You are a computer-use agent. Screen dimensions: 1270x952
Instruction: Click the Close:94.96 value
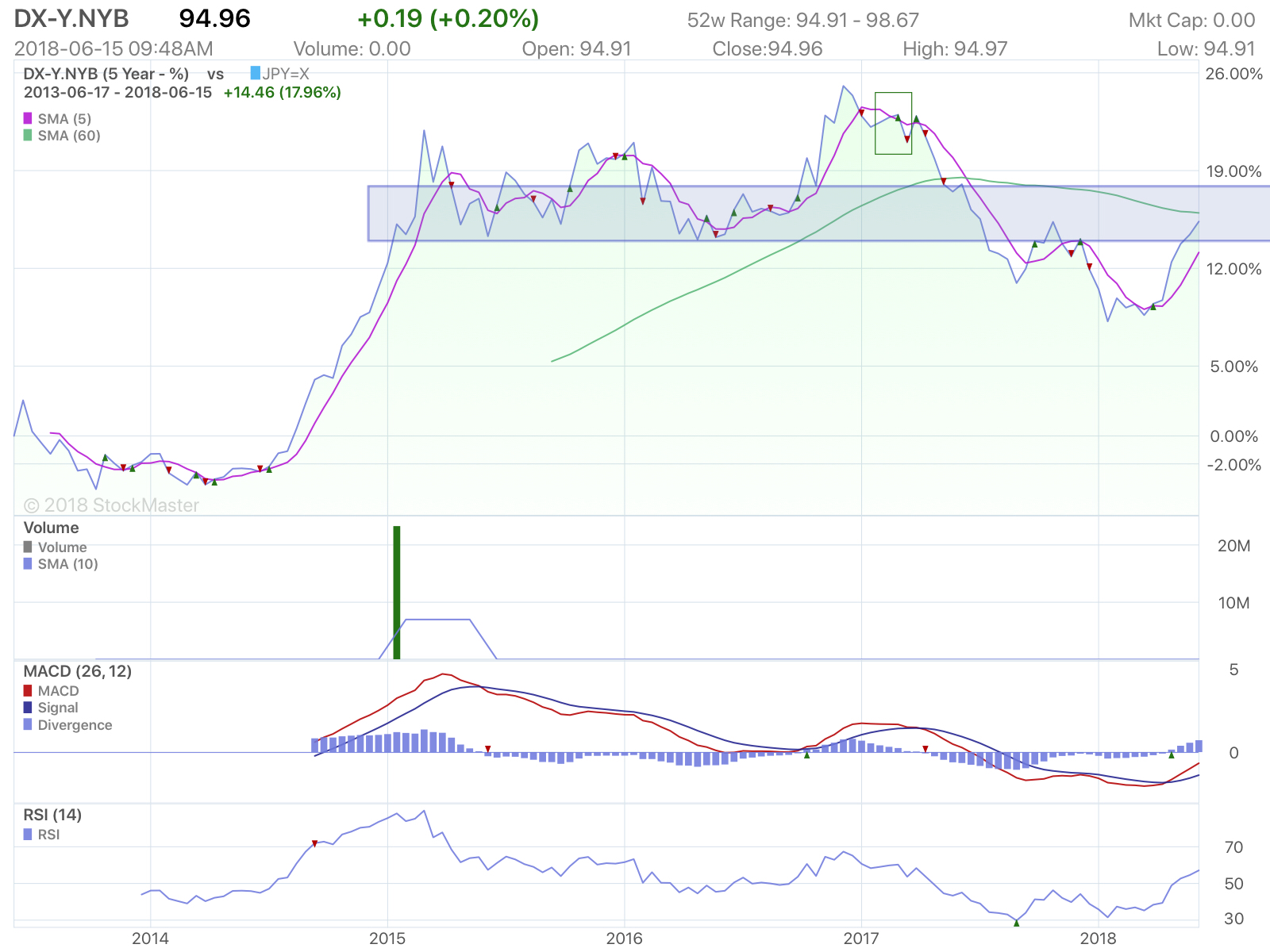(768, 48)
